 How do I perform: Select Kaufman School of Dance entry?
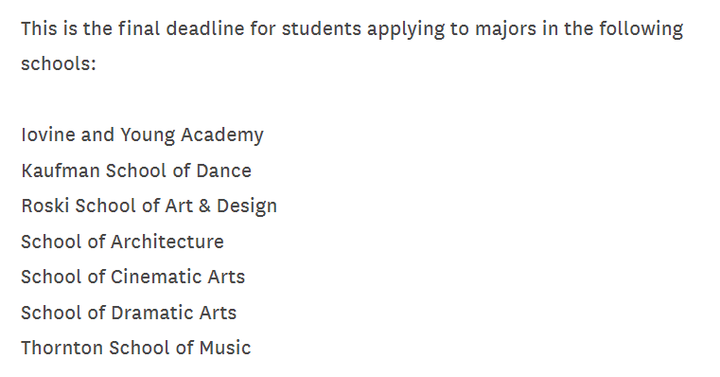coord(136,171)
